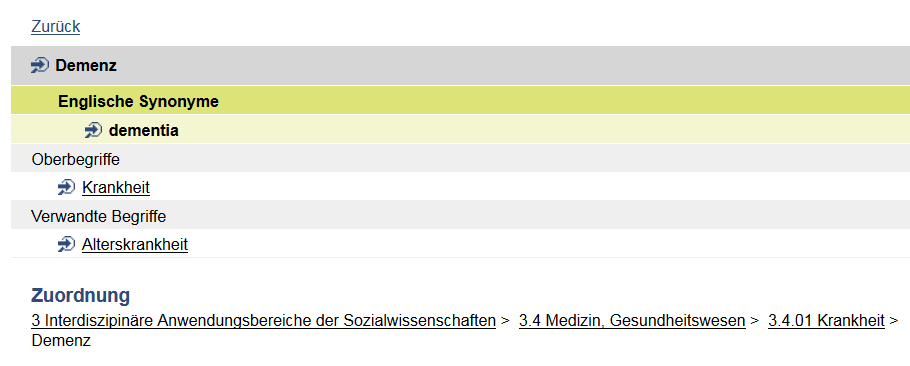The width and height of the screenshot is (910, 366).
Task: Click the Englische Synonyme header row
Action: (460, 101)
